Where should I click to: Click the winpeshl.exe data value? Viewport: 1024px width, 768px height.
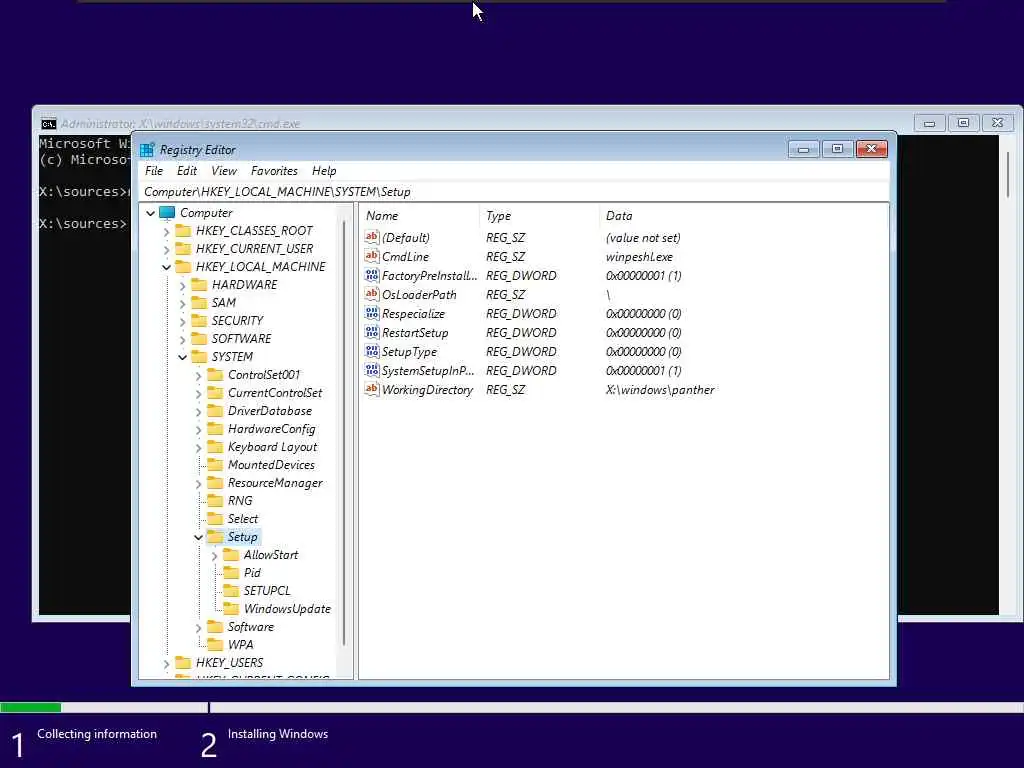pyautogui.click(x=639, y=257)
